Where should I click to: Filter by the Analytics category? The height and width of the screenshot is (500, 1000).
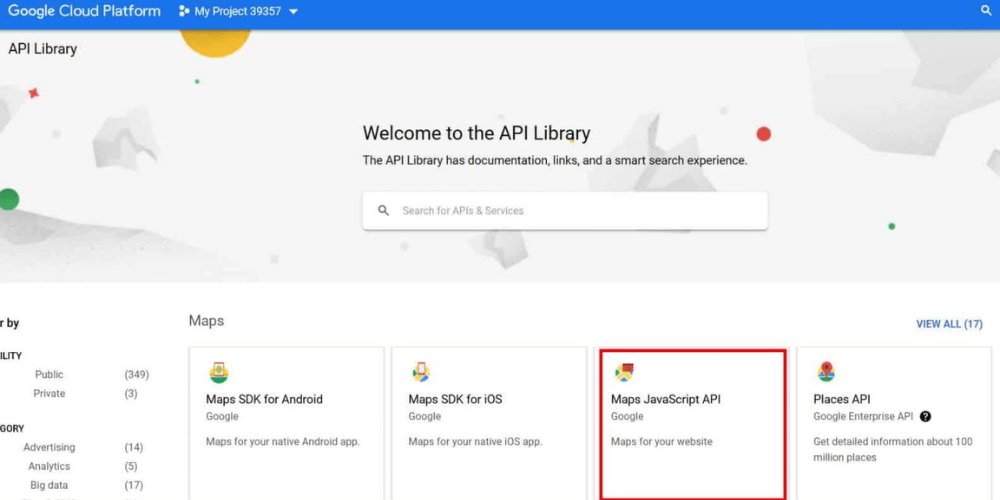pos(49,466)
